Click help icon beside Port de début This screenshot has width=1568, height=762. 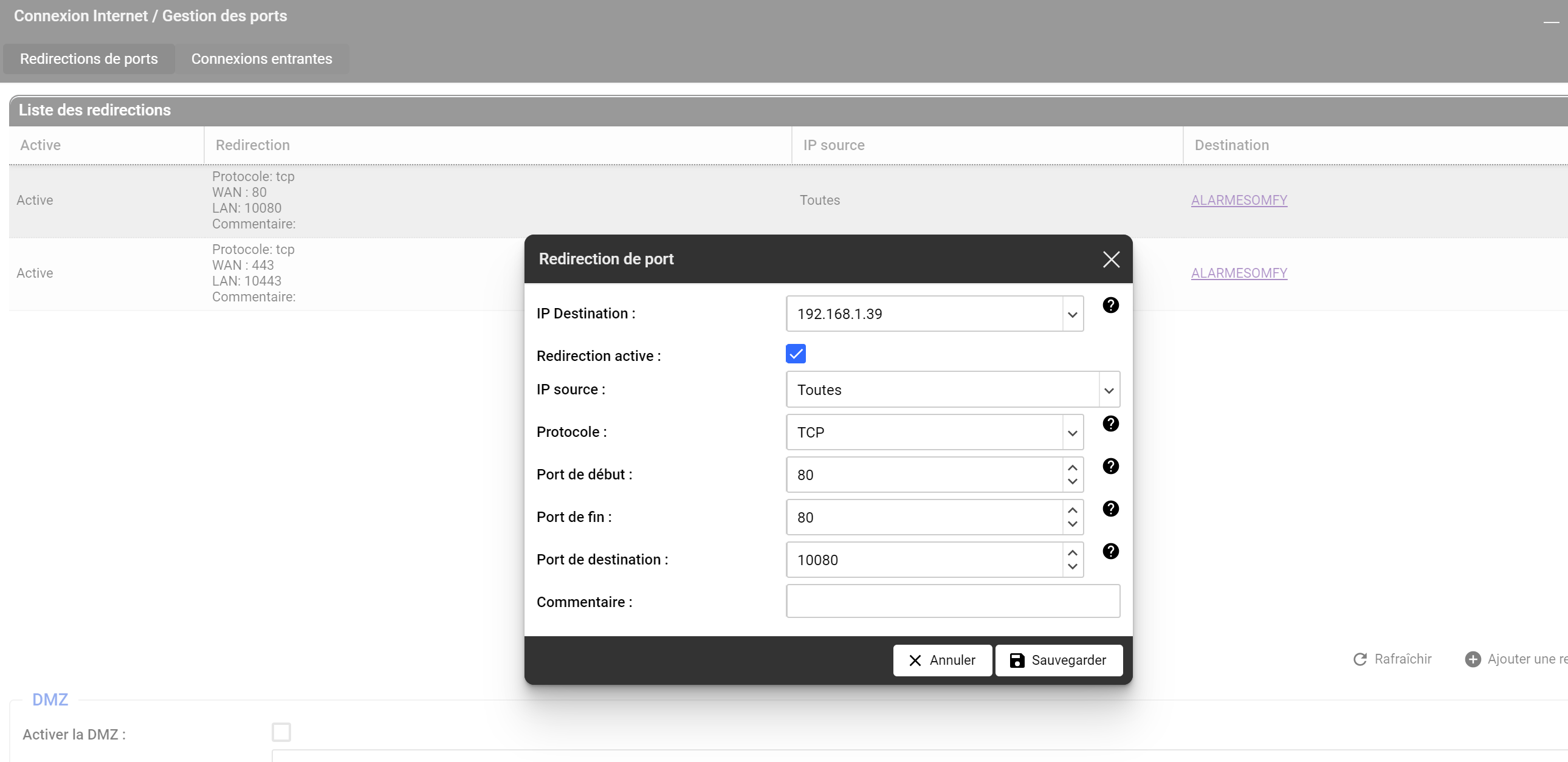(1110, 466)
